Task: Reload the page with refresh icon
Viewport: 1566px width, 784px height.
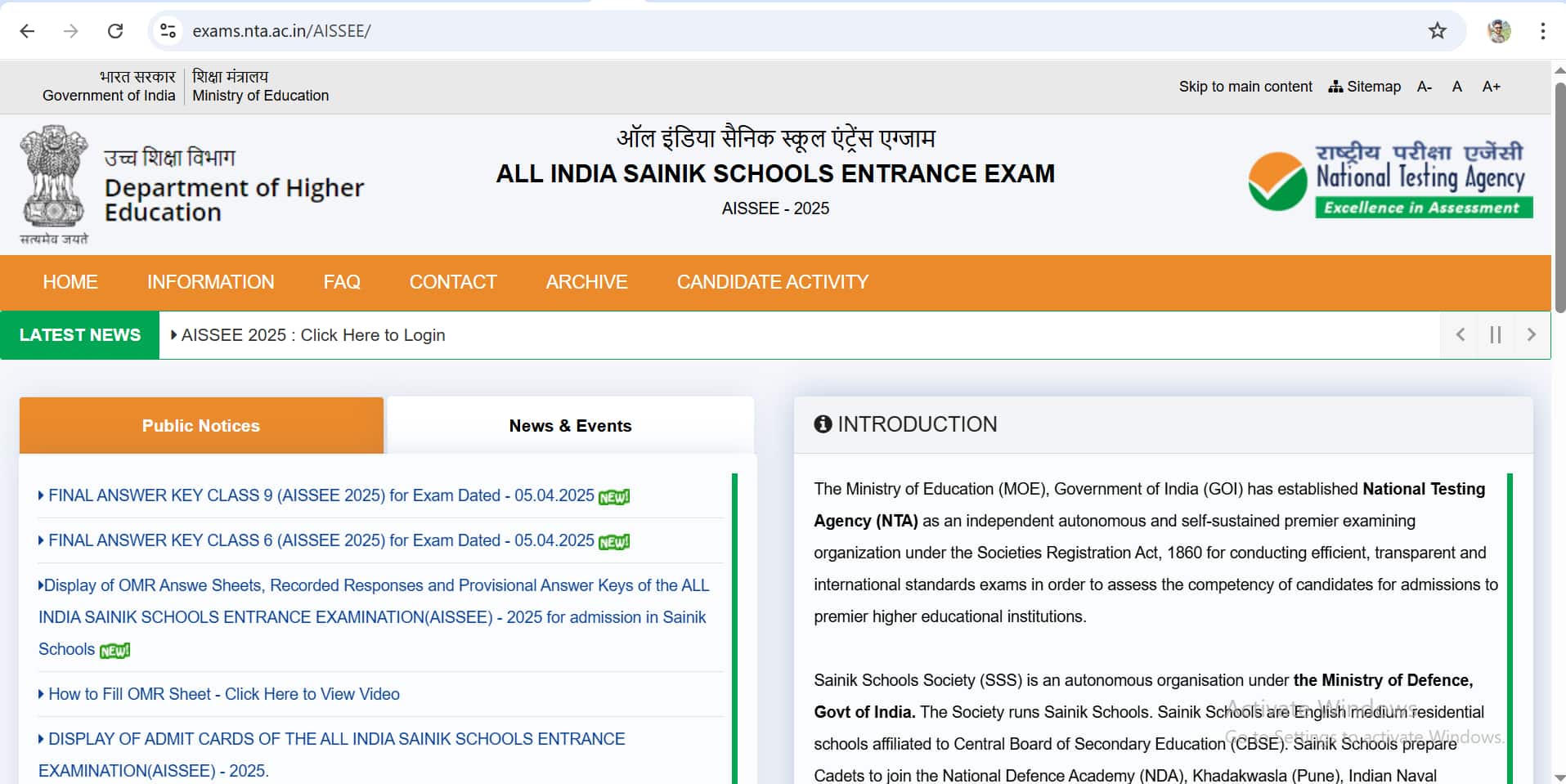Action: 115,31
